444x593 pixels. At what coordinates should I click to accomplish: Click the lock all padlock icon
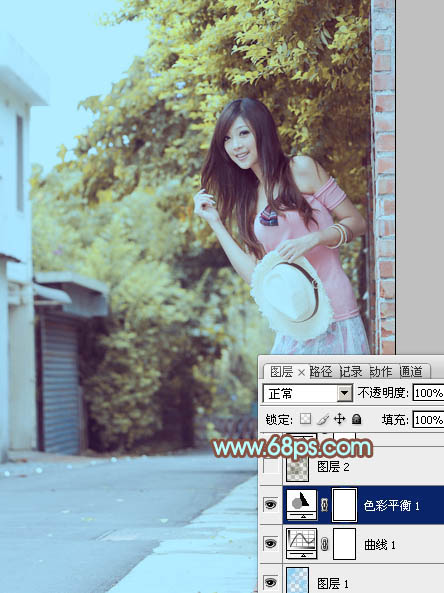pos(356,419)
